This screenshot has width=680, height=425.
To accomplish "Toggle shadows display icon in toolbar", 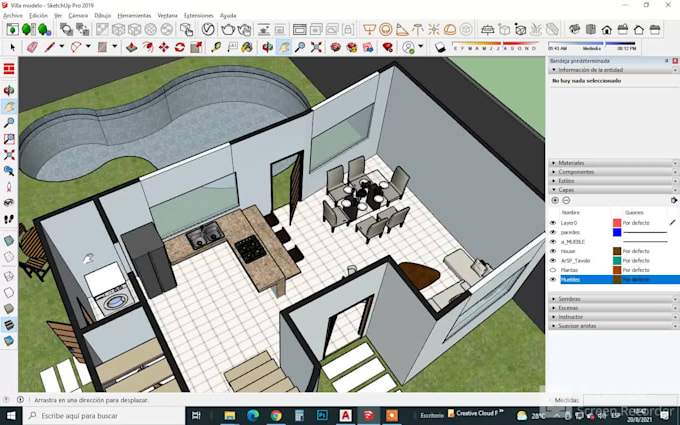I will (440, 47).
